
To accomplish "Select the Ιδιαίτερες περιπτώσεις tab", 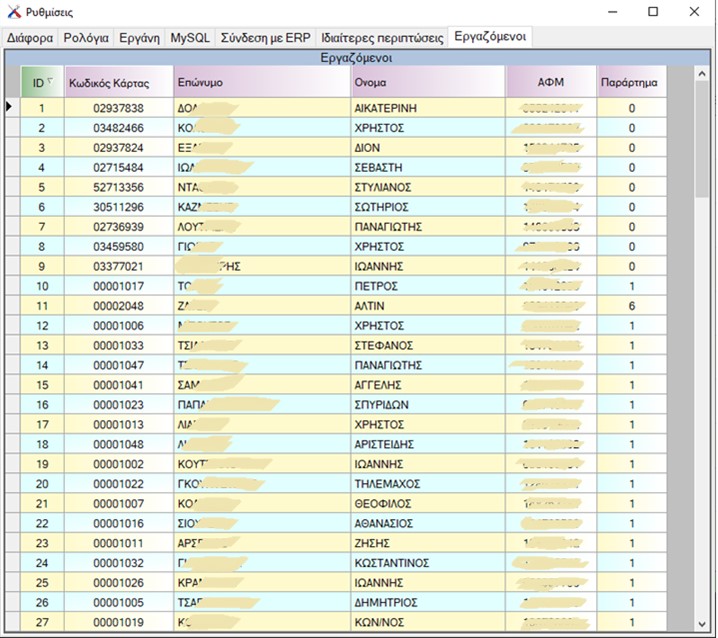I will click(x=382, y=37).
